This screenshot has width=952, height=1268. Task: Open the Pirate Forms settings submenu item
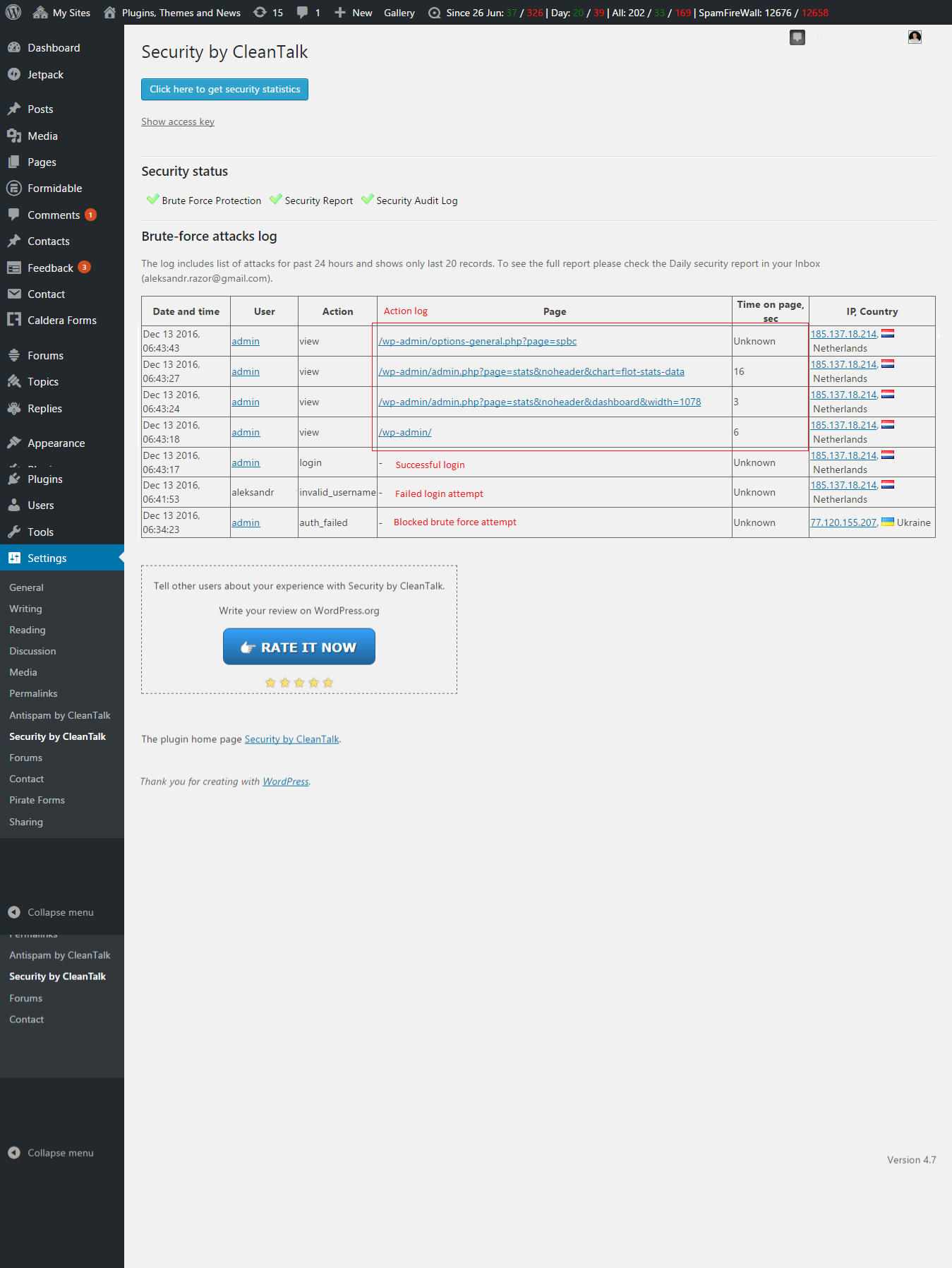click(x=37, y=800)
